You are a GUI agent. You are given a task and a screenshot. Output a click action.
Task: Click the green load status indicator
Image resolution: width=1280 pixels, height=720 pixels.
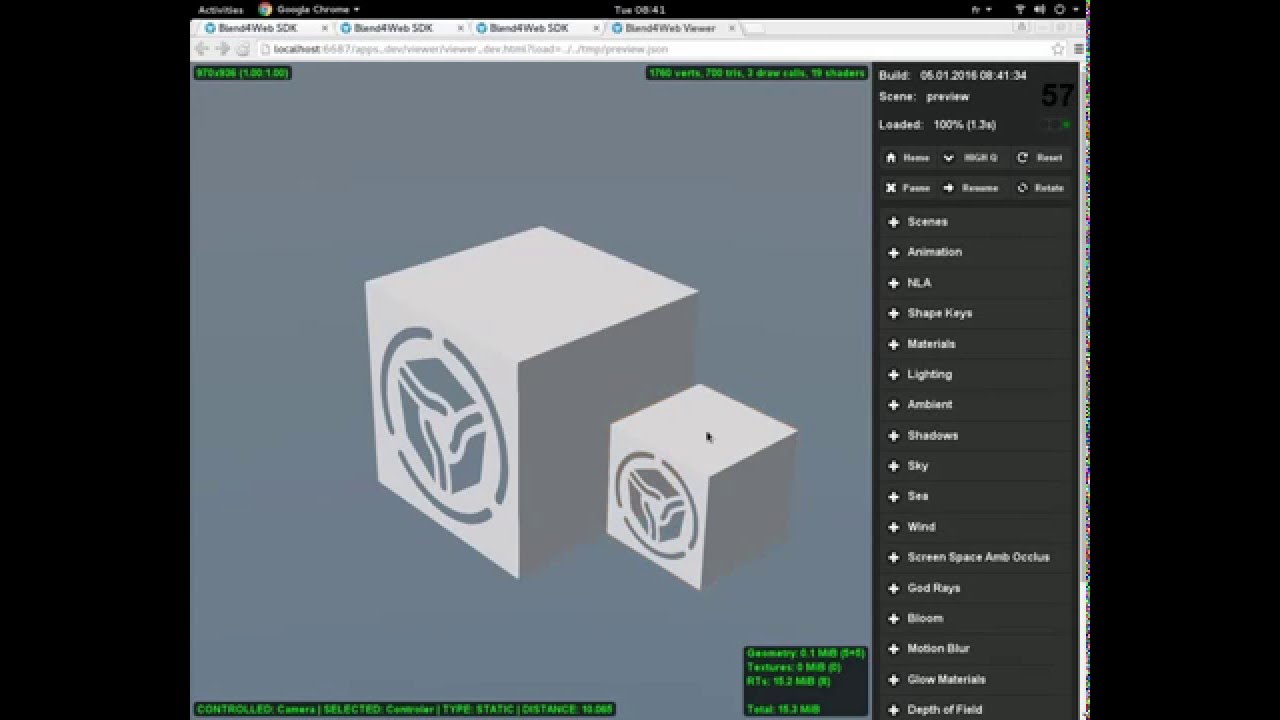pos(1066,125)
